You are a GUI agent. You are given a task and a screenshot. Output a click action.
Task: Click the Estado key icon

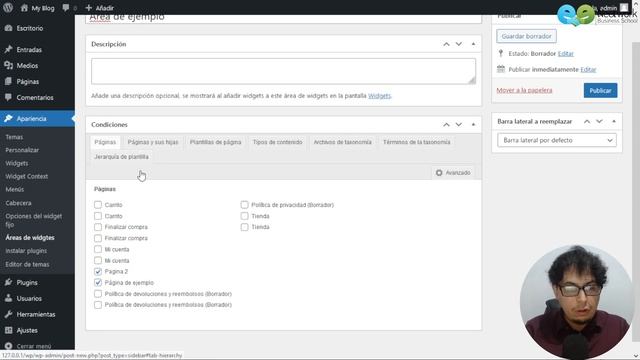click(x=501, y=53)
